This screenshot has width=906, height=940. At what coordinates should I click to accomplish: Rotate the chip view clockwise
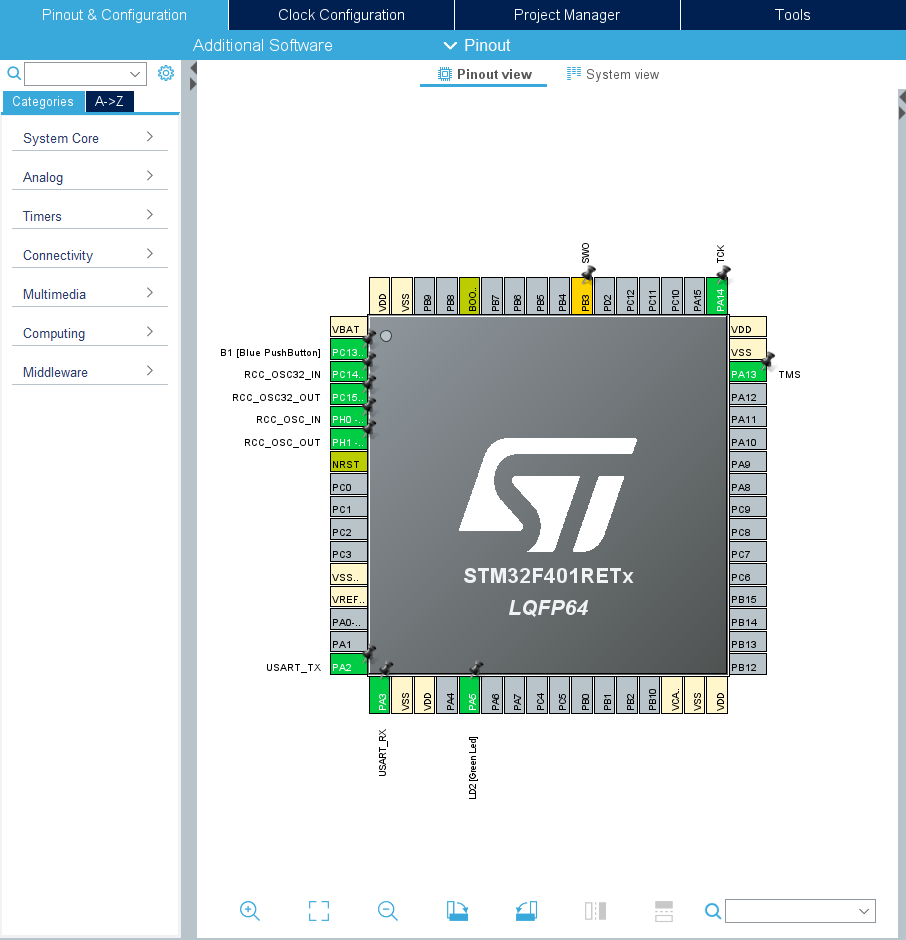coord(457,910)
